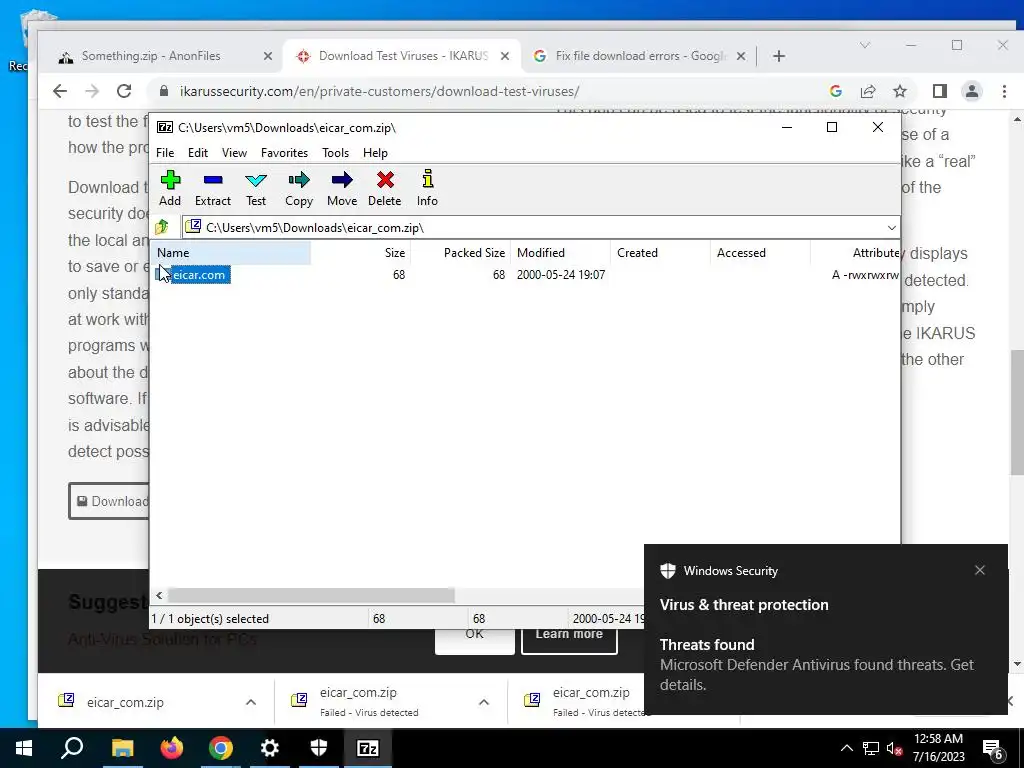Click the Chrome address bar URL
This screenshot has height=768, width=1024.
click(379, 91)
